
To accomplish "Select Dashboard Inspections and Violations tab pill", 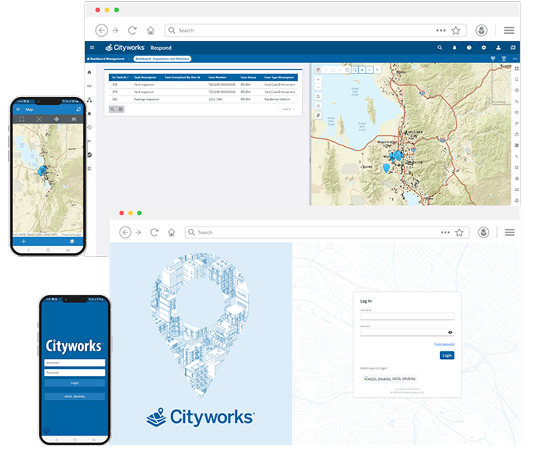I will click(162, 59).
